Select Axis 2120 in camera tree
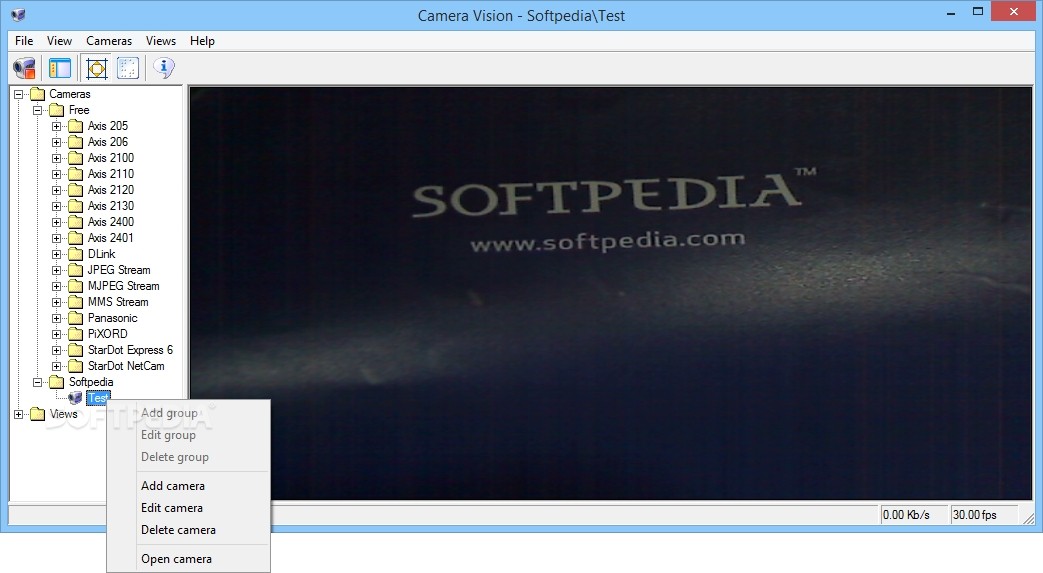 (x=110, y=190)
